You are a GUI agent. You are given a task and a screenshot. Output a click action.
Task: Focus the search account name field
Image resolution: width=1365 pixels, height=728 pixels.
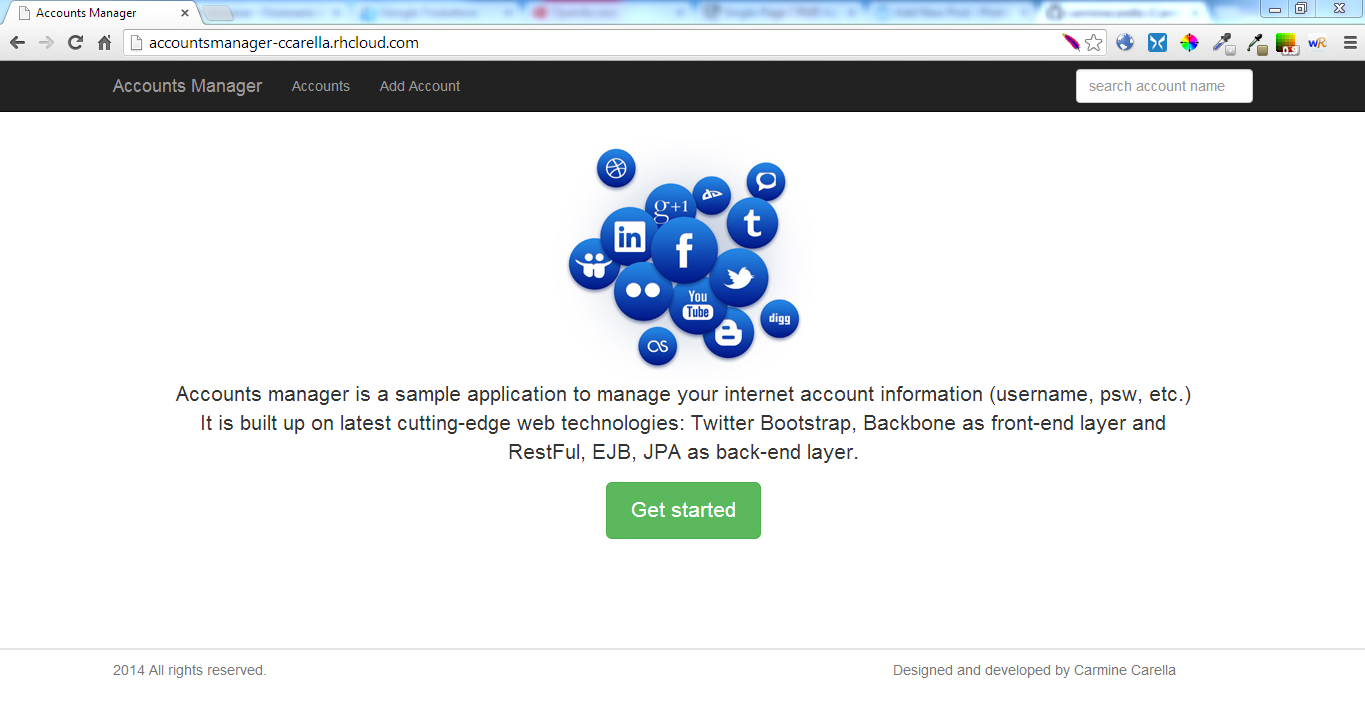coord(1163,86)
